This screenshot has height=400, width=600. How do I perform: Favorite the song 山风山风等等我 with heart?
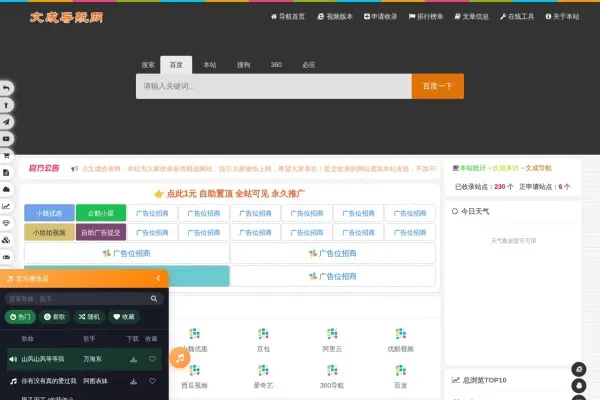(x=152, y=359)
